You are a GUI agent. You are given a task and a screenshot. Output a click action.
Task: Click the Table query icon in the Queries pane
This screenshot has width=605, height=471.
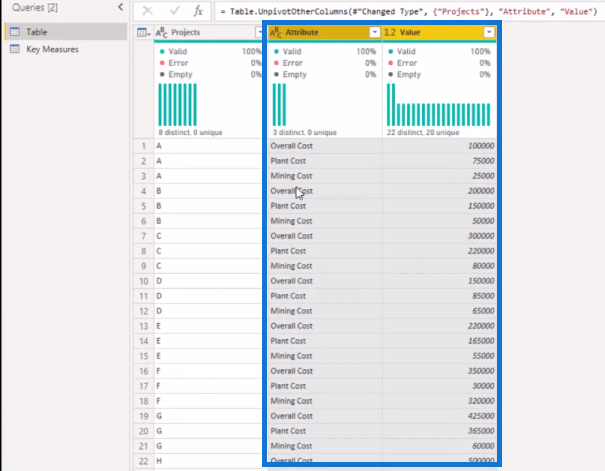15,32
